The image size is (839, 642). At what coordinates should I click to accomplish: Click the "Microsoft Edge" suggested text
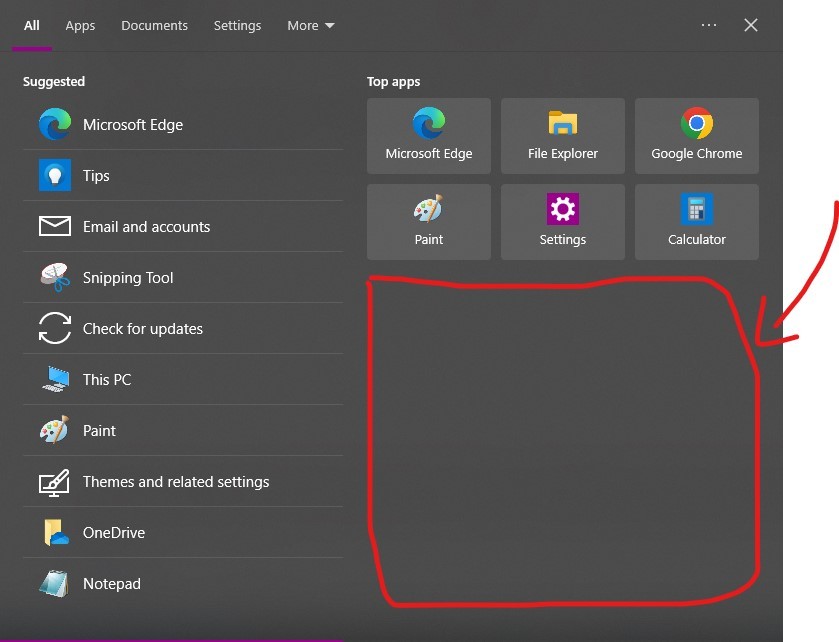pyautogui.click(x=133, y=125)
